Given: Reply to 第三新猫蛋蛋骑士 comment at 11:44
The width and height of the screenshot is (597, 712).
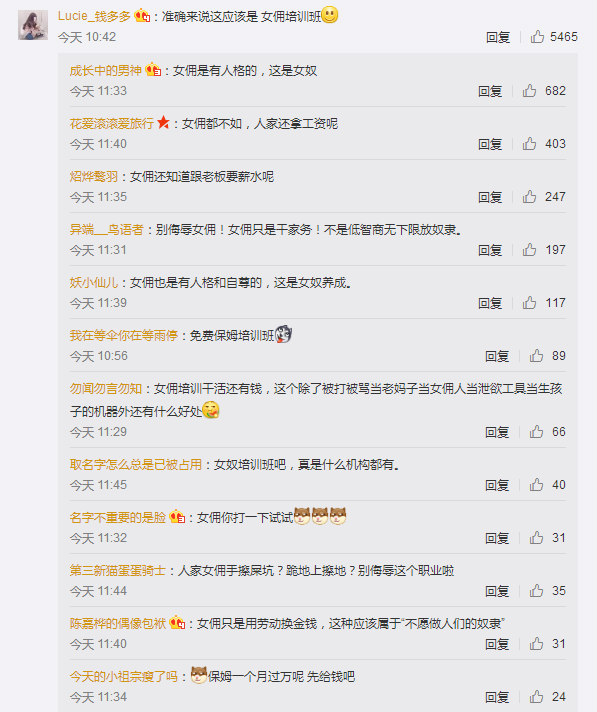Looking at the screenshot, I should (x=497, y=591).
